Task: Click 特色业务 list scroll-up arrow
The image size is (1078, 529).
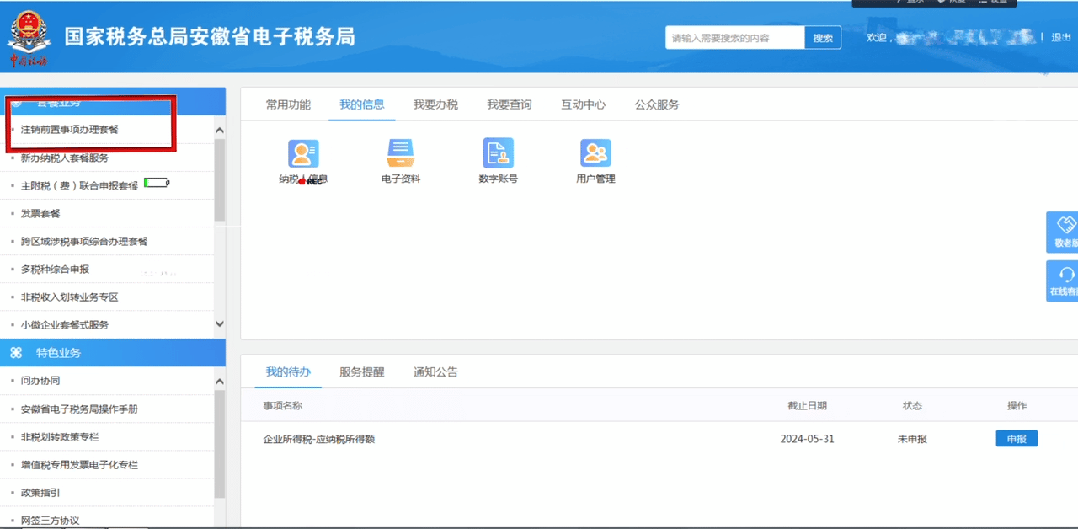Action: [x=220, y=381]
